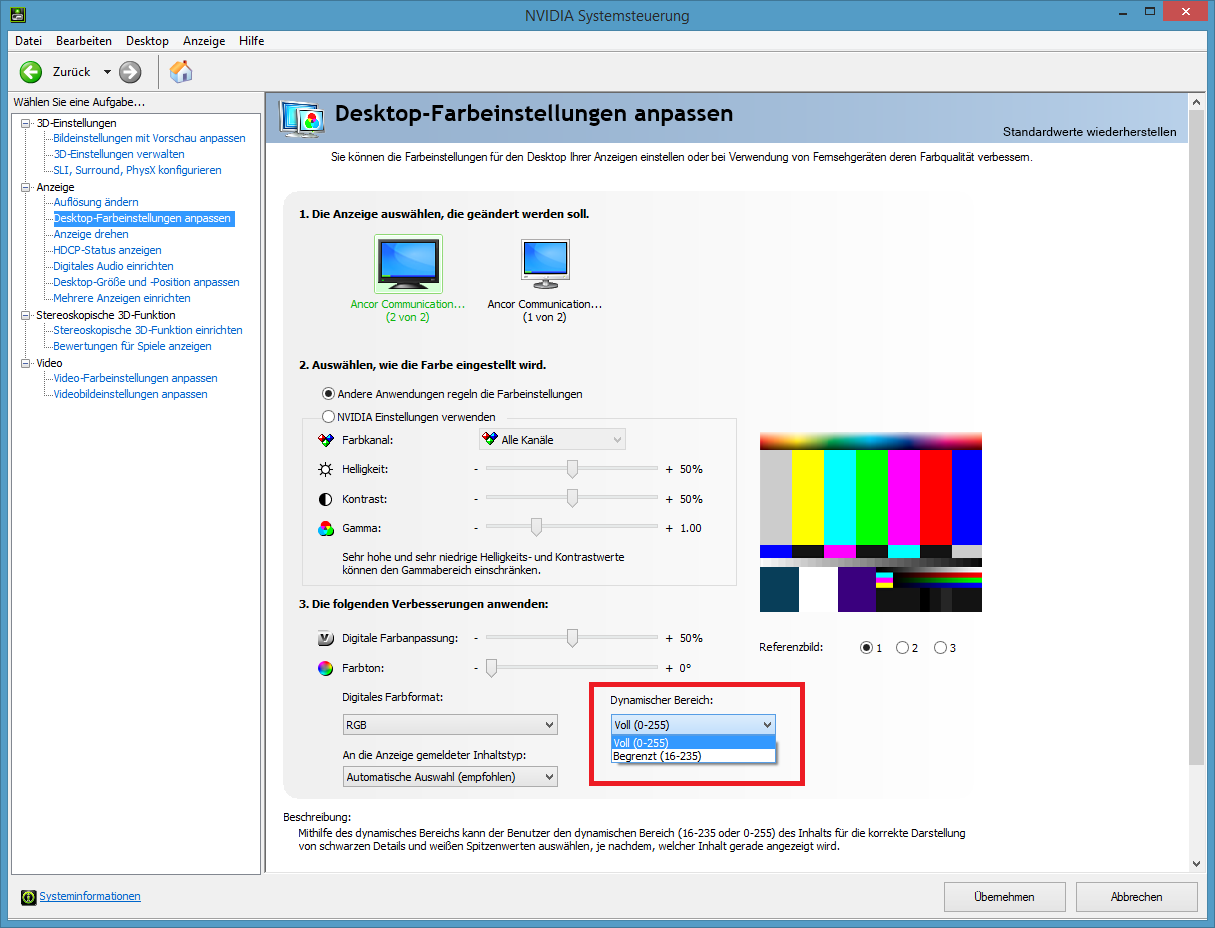
Task: Click the forward arrow navigation icon
Action: tap(130, 72)
